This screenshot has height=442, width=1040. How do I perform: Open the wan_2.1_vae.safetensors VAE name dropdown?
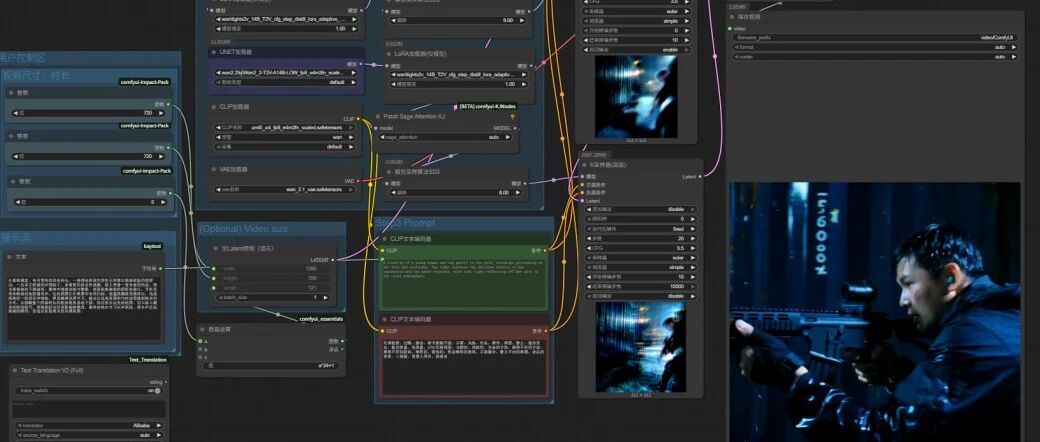[x=287, y=189]
